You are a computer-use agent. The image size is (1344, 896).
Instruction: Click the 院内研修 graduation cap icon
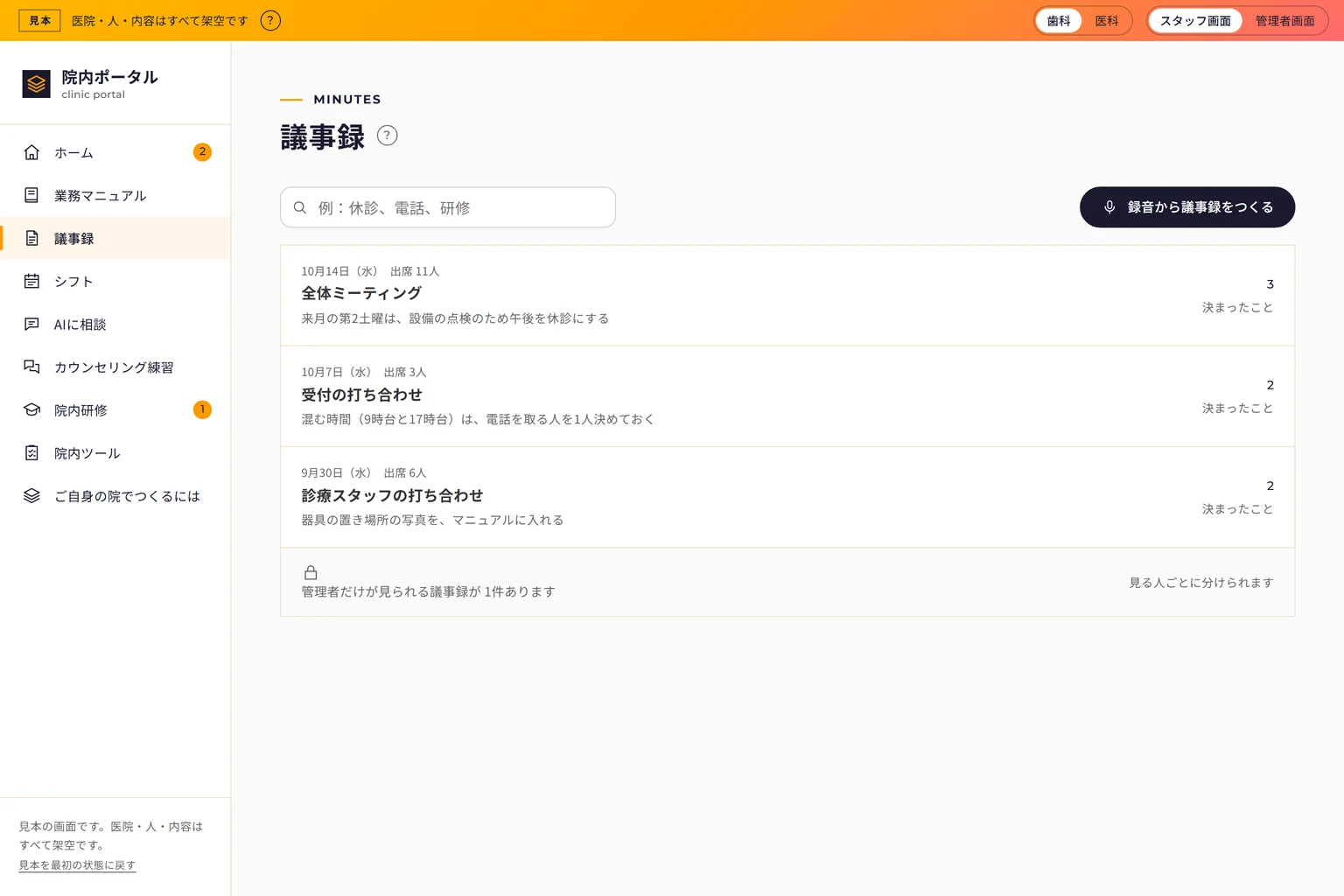point(31,409)
